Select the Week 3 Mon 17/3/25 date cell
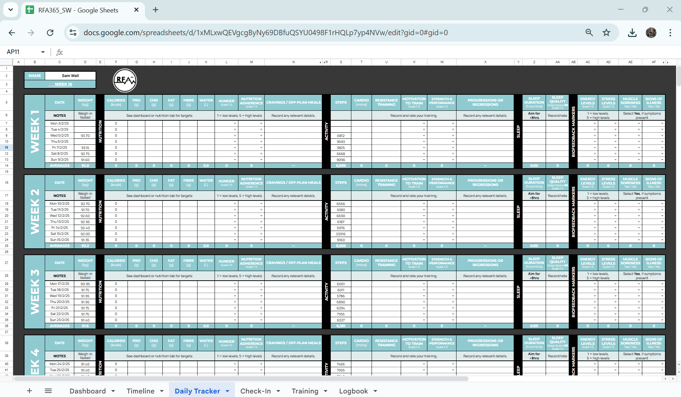Viewport: 681px width, 397px height. [x=60, y=284]
